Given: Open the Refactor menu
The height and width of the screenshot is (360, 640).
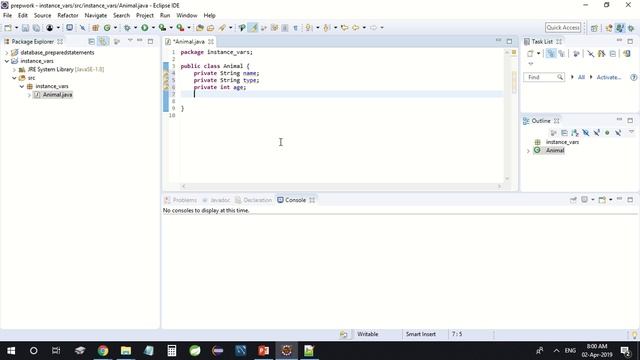Looking at the screenshot, I should pyautogui.click(x=68, y=16).
